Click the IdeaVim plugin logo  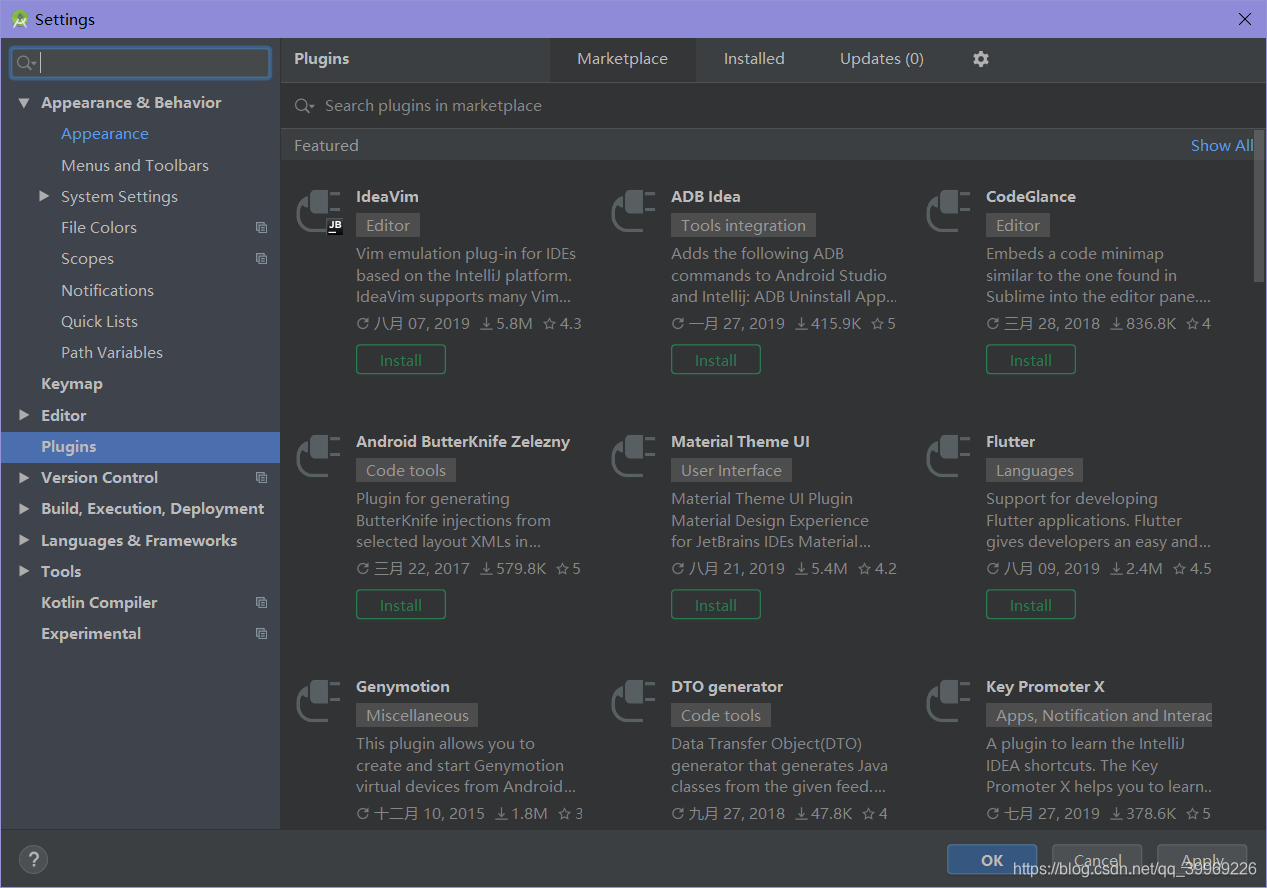[x=318, y=211]
